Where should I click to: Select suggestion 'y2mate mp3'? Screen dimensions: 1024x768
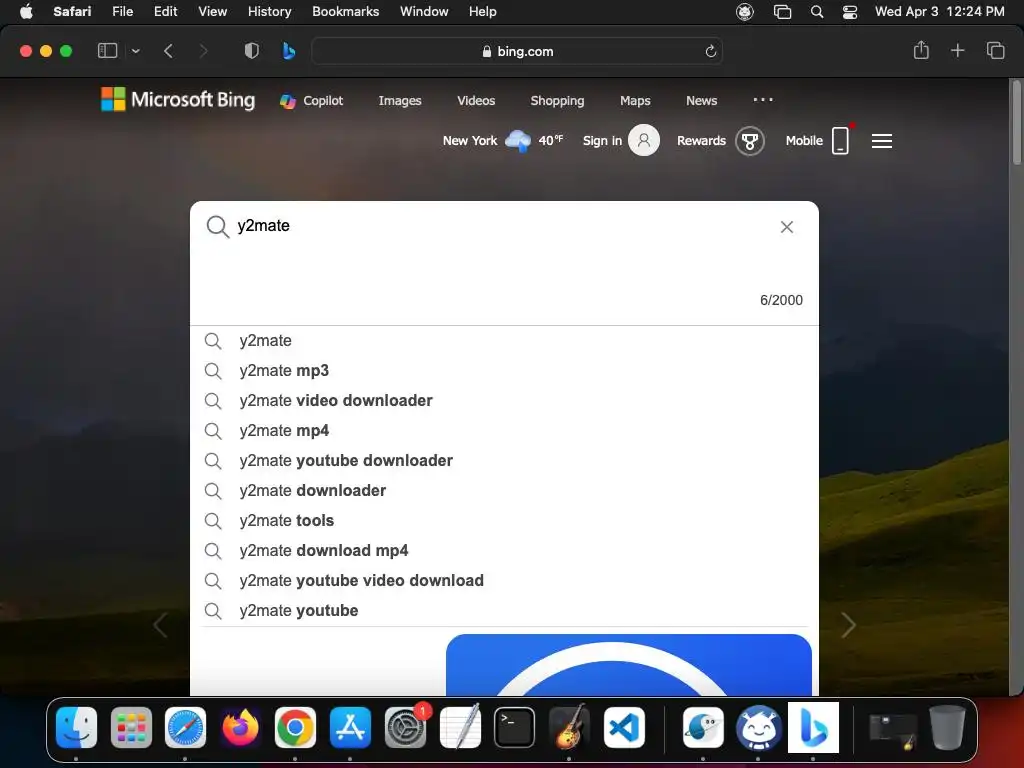click(504, 370)
